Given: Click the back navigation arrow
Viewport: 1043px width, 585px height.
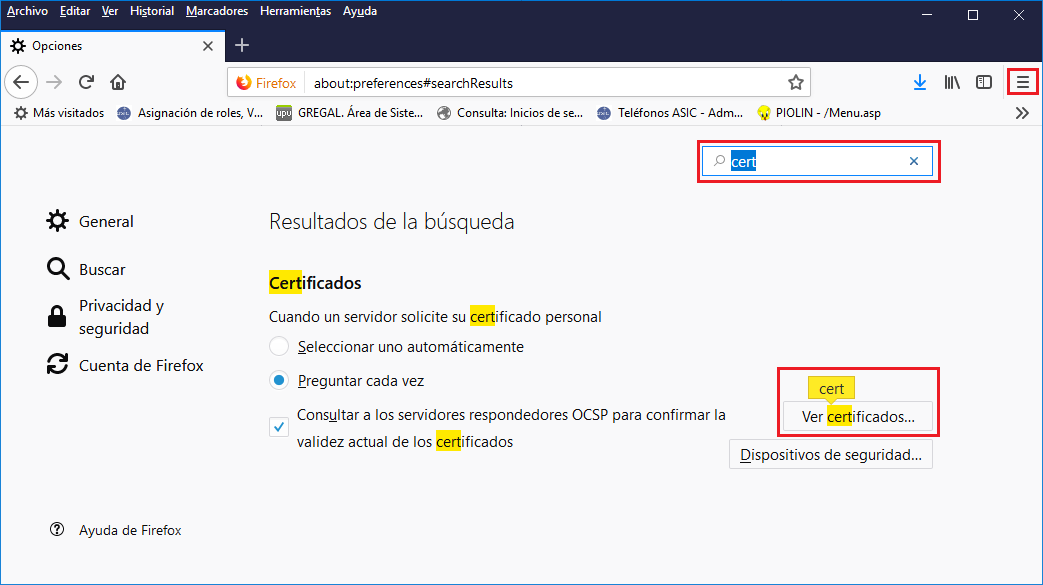Looking at the screenshot, I should (x=22, y=82).
